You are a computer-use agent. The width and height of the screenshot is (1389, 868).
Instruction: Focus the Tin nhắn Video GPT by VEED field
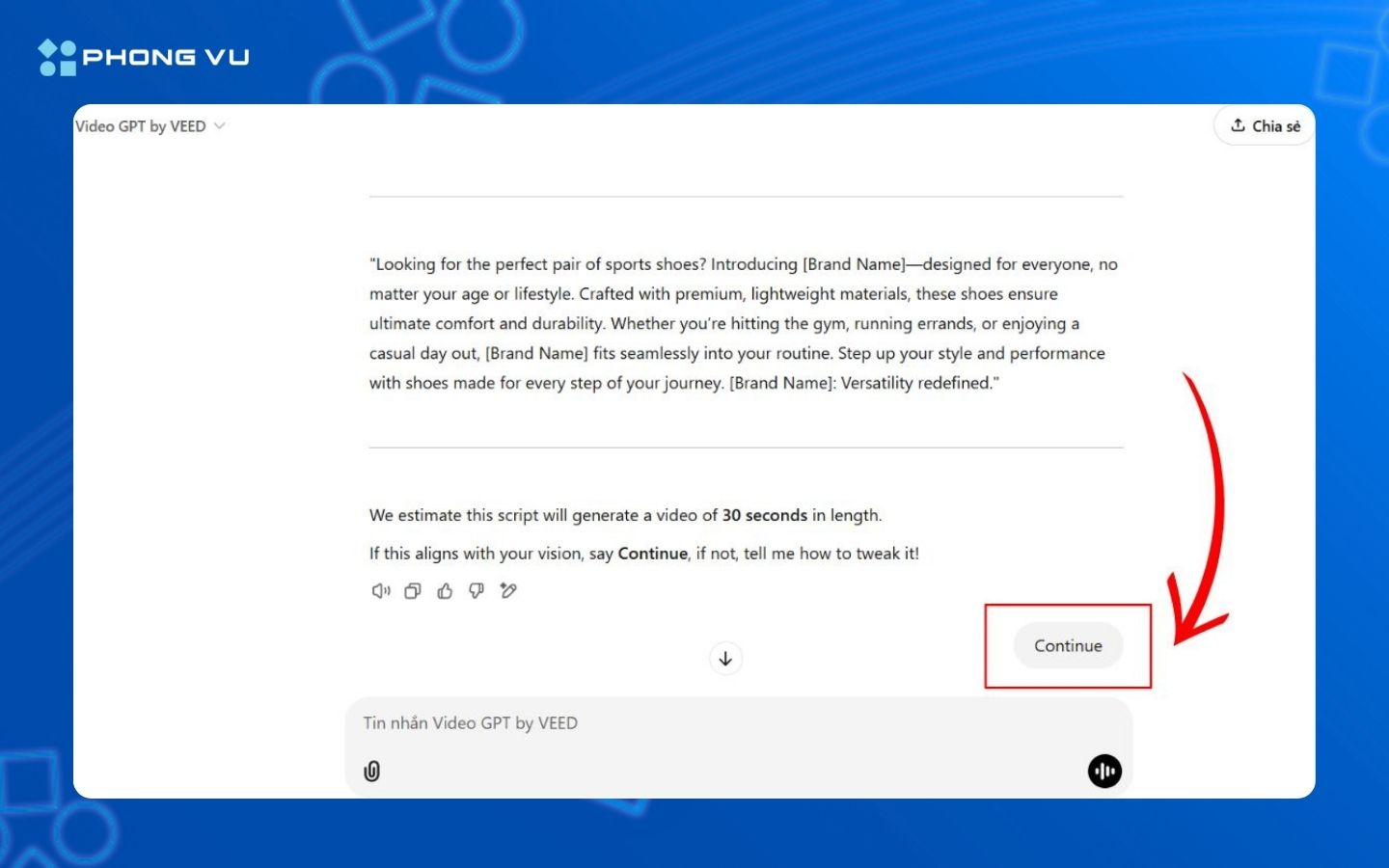coord(738,723)
